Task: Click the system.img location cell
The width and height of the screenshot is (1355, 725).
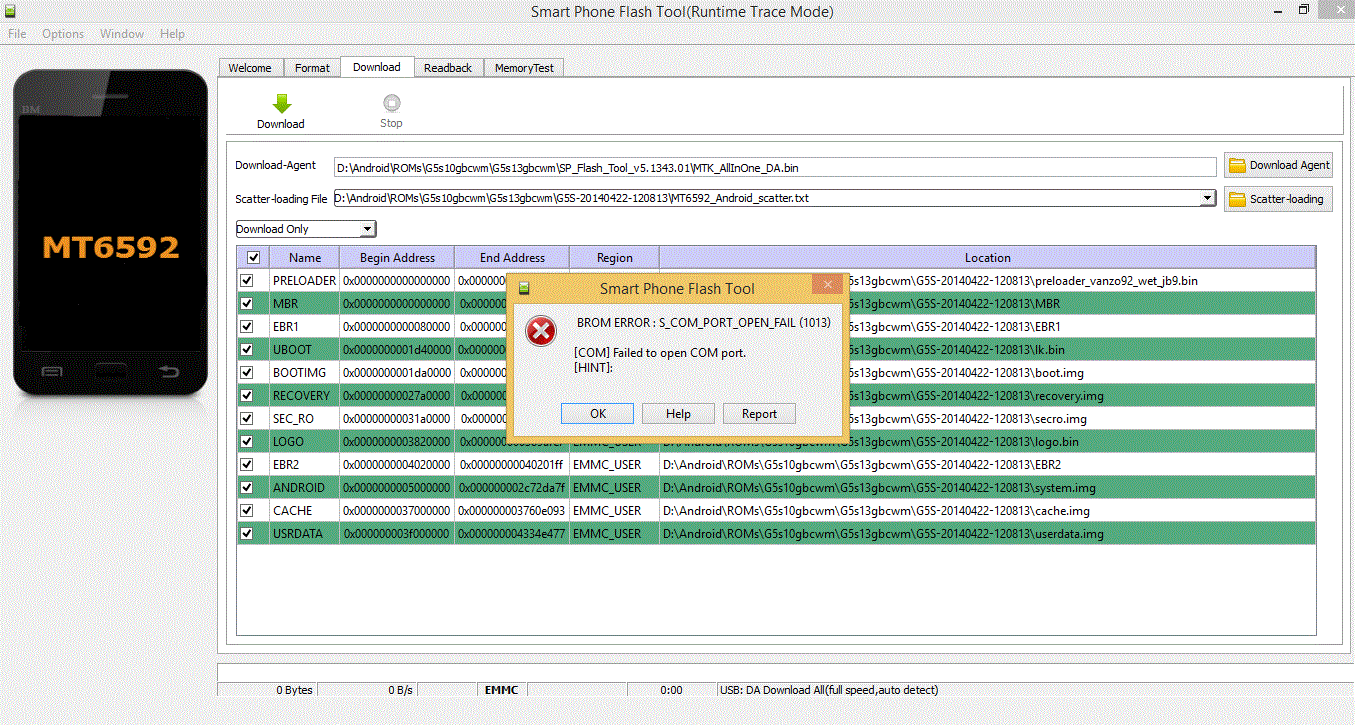Action: point(988,488)
